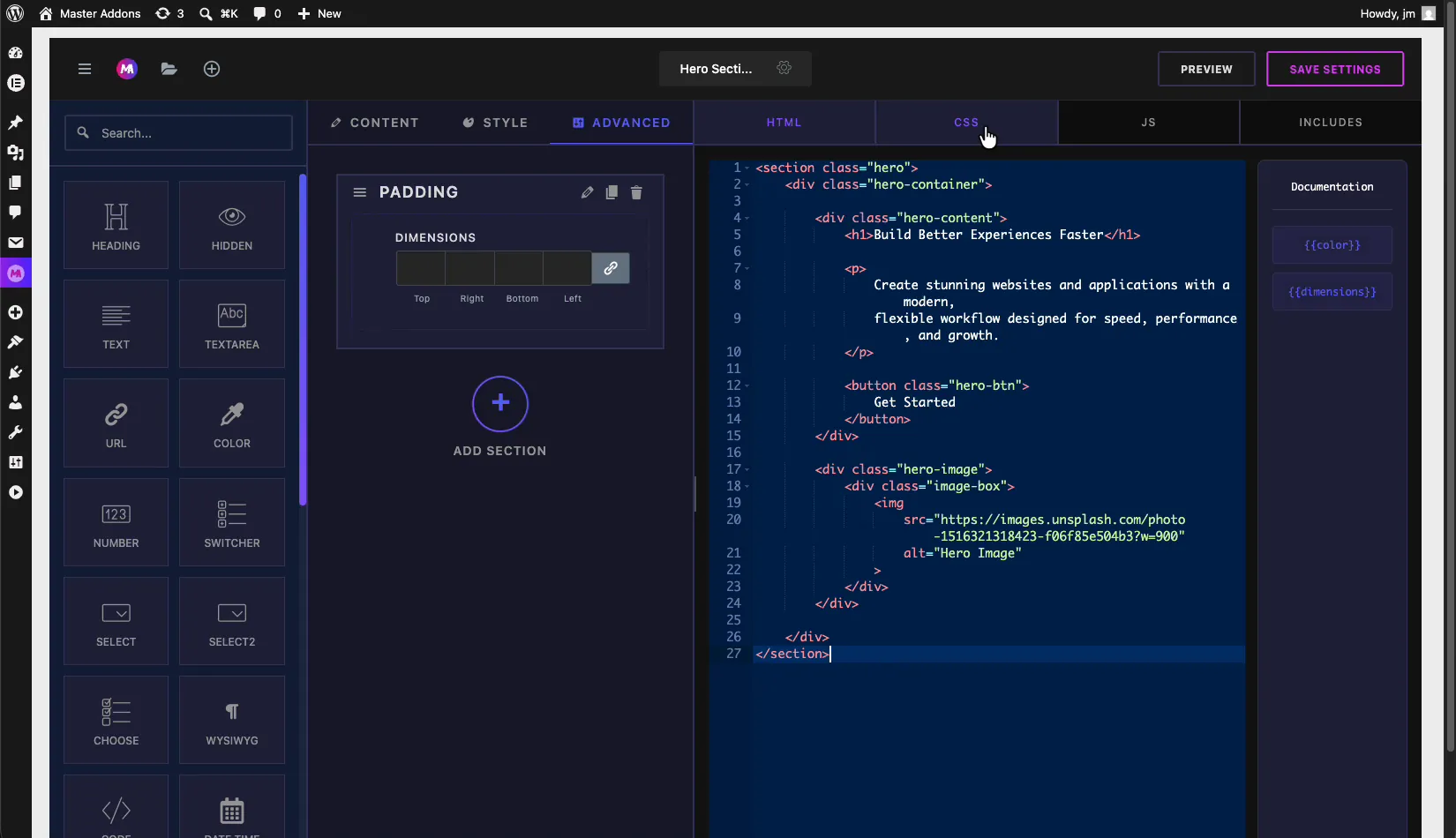Open Howdy, jm account menu
1456x838 pixels.
[1398, 13]
